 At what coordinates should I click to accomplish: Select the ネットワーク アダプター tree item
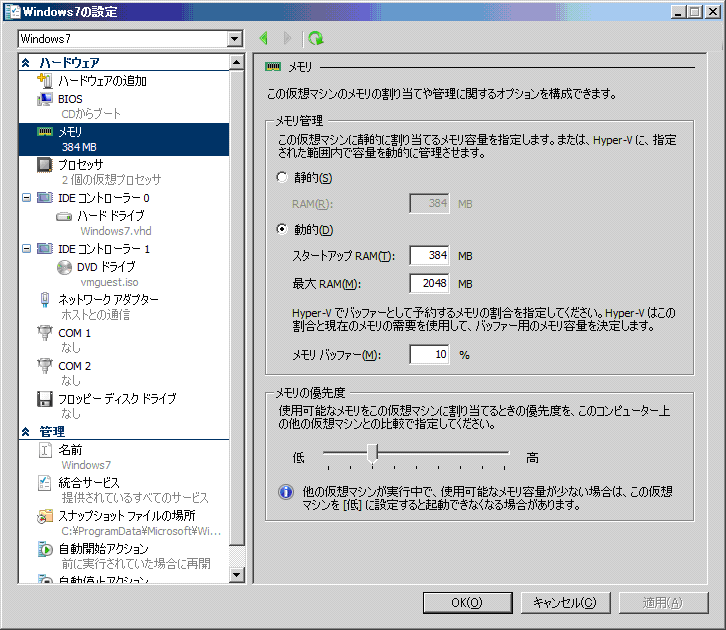tap(108, 299)
